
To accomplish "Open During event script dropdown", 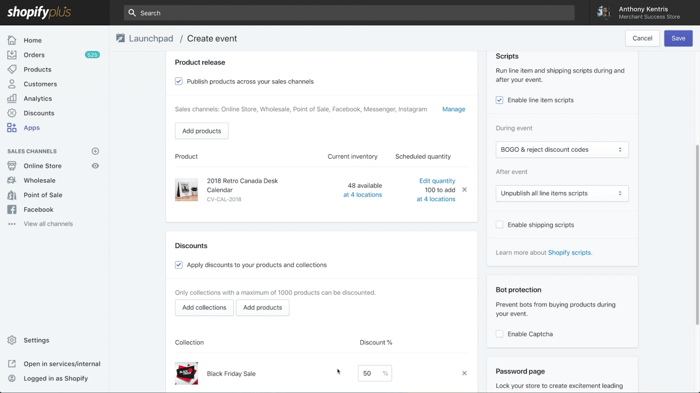I will [562, 150].
